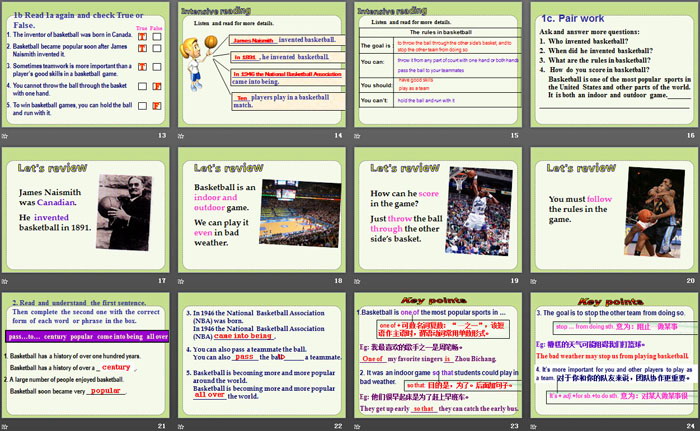Click the slide number label '19'

[x=514, y=280]
